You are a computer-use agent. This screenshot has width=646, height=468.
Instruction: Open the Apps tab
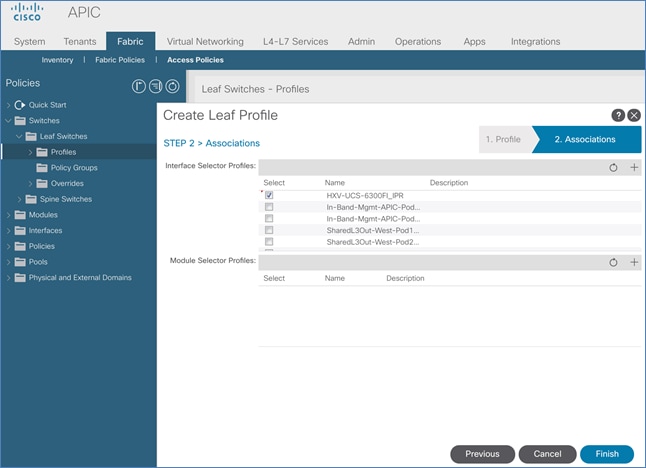pos(474,42)
